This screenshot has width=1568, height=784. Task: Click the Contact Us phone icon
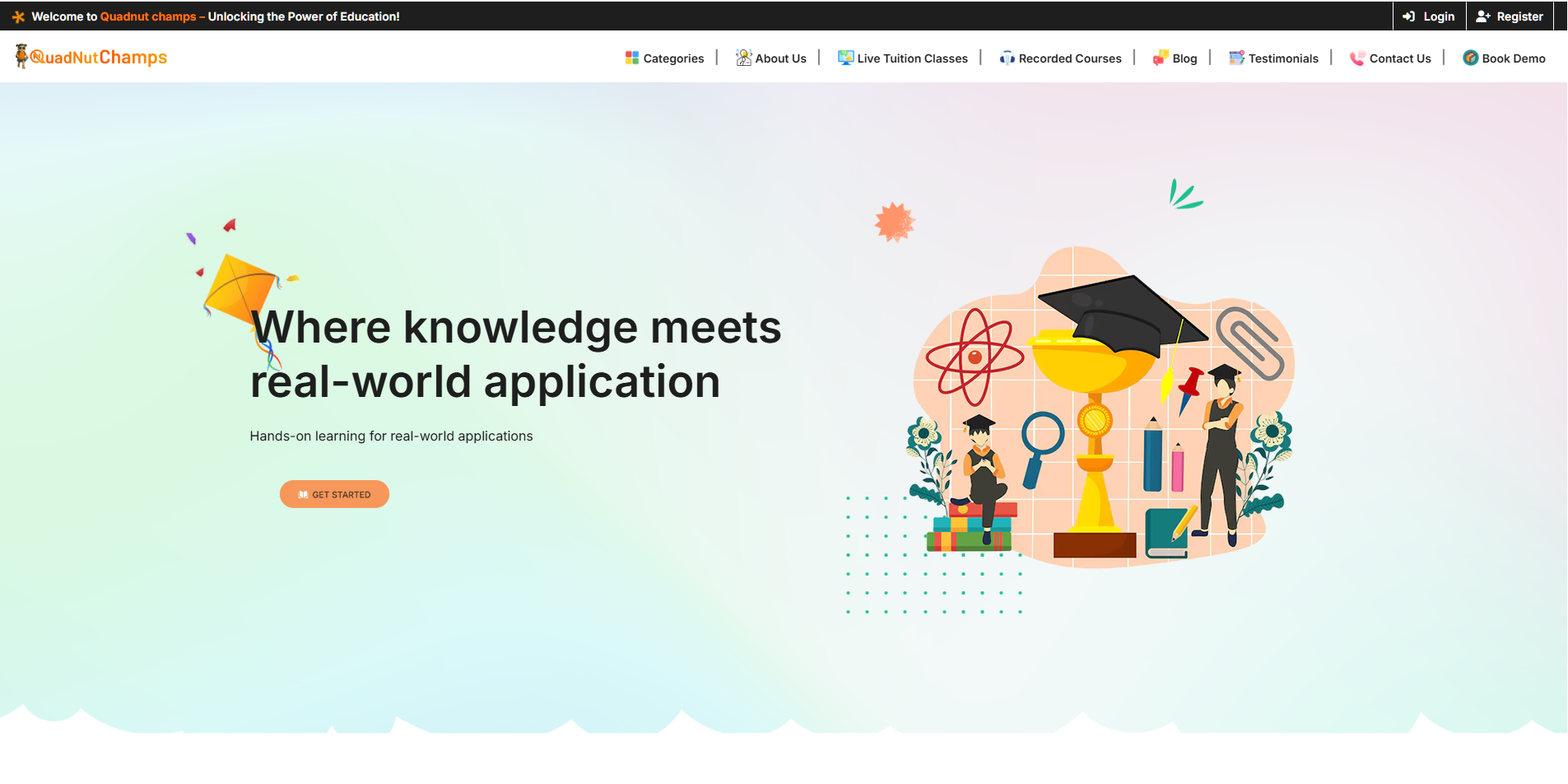click(x=1357, y=58)
